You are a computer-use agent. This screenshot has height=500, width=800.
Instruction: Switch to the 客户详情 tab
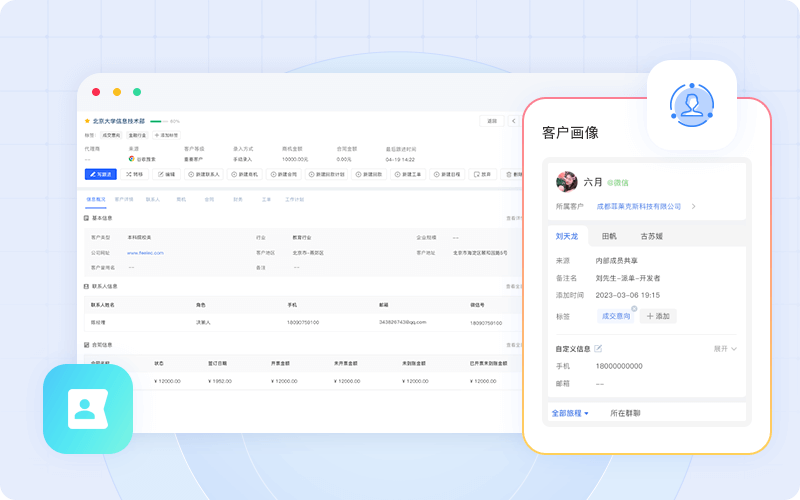coord(124,199)
